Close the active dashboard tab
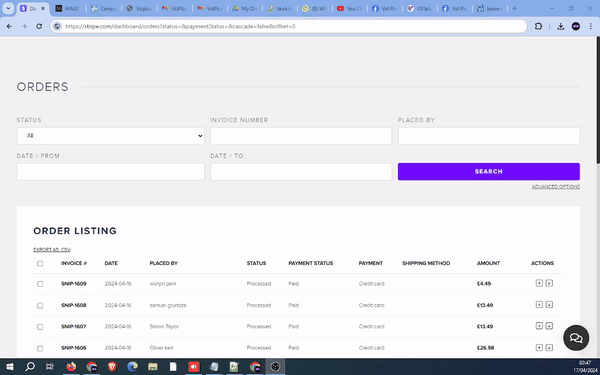Screen dimensions: 600x375 pos(43,8)
